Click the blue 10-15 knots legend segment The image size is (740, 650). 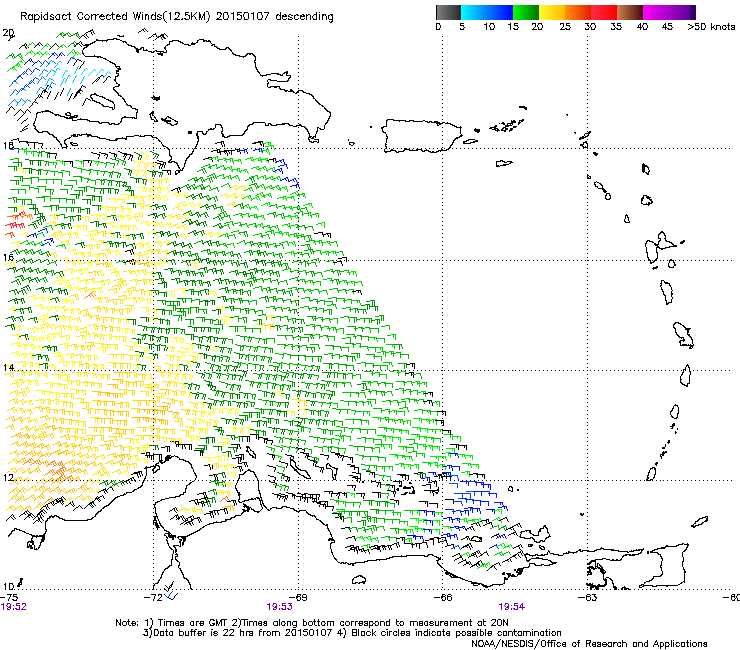click(x=500, y=12)
